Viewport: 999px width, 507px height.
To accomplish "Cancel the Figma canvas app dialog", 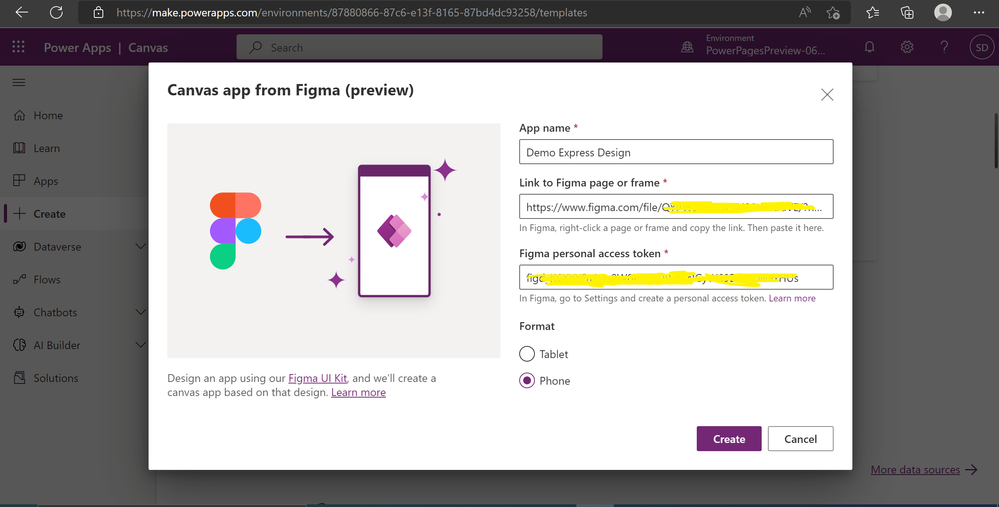I will 800,439.
